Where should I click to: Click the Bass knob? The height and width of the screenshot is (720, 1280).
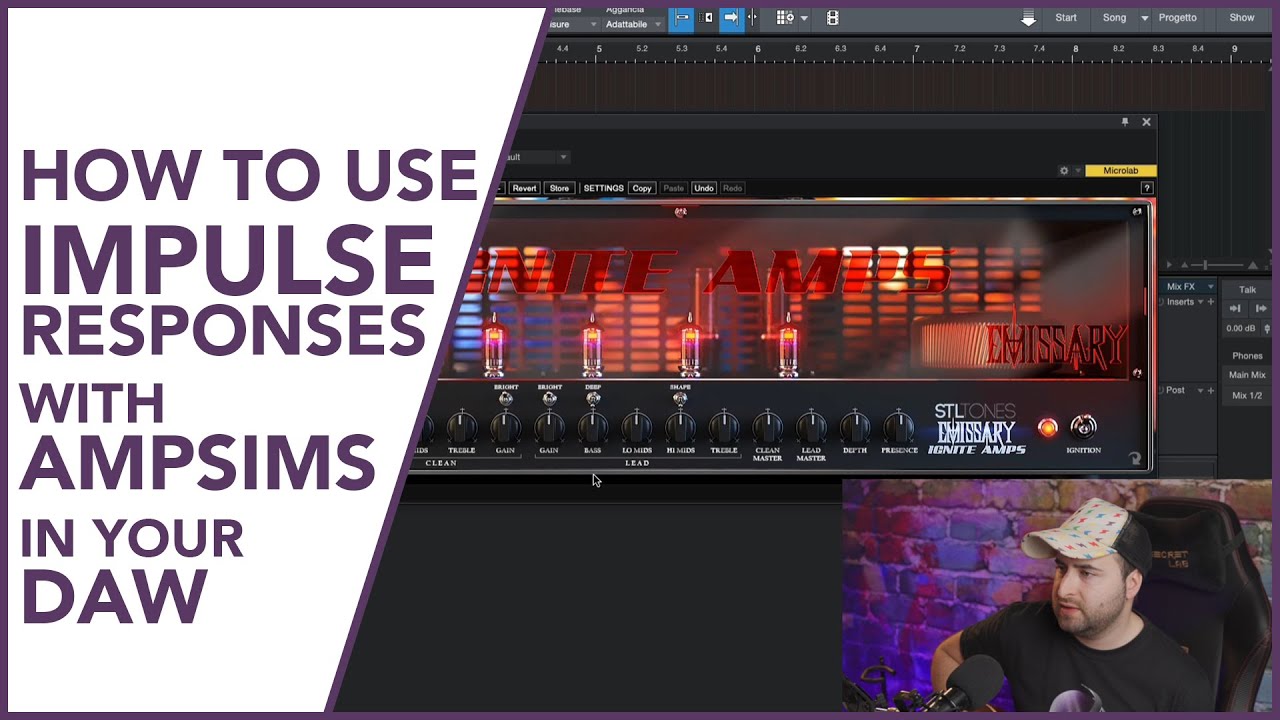593,428
